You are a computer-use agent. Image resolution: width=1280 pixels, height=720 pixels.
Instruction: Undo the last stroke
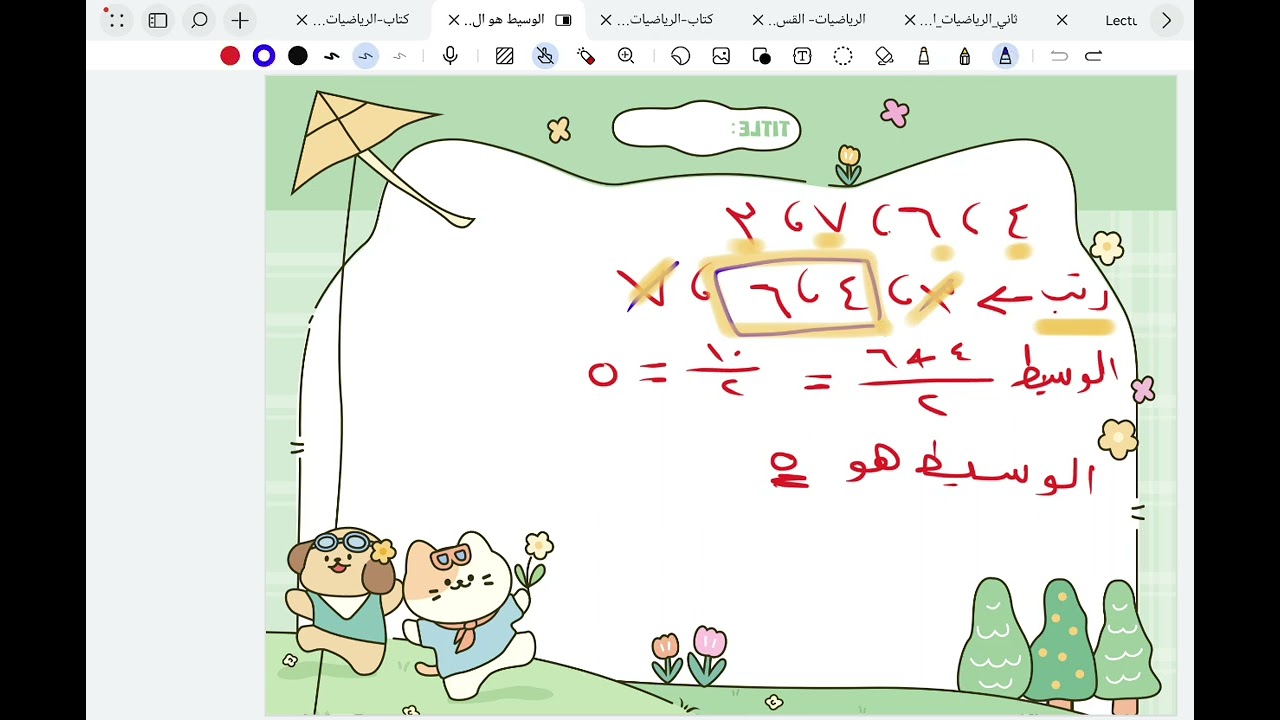(1059, 56)
